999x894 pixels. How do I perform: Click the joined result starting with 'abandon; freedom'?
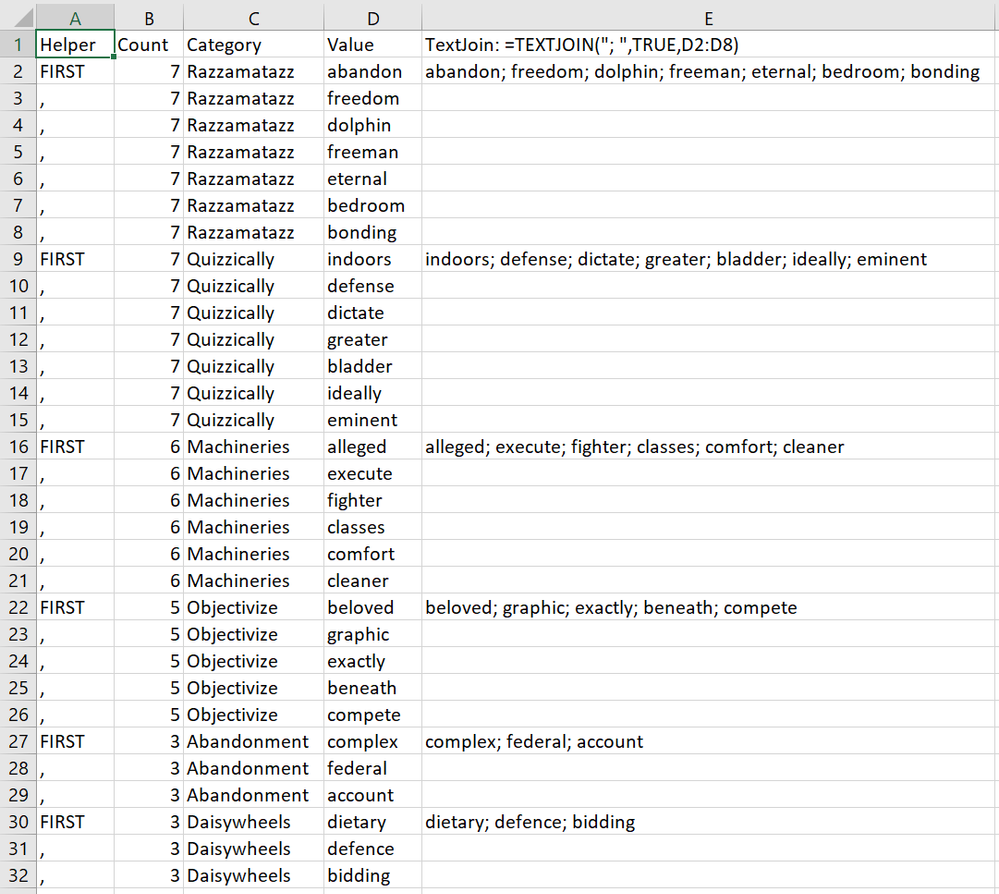(x=708, y=71)
